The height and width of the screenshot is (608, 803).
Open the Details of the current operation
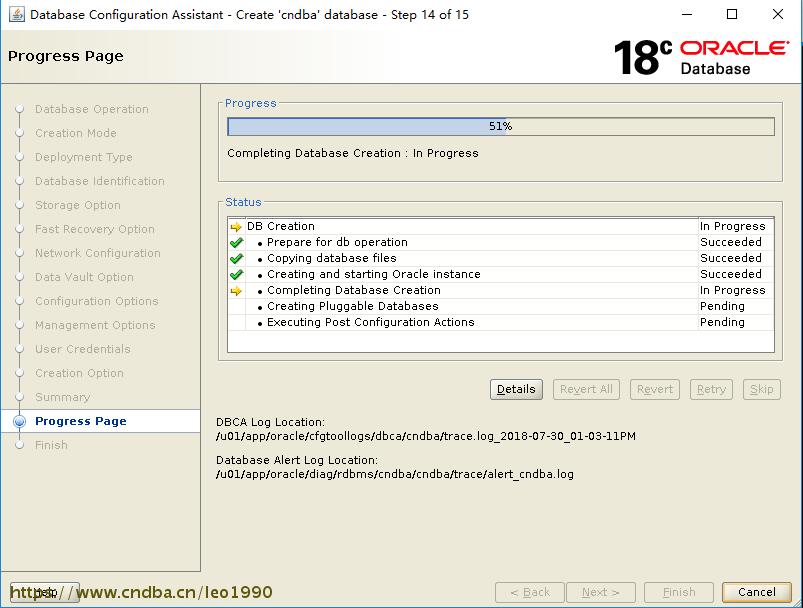516,389
